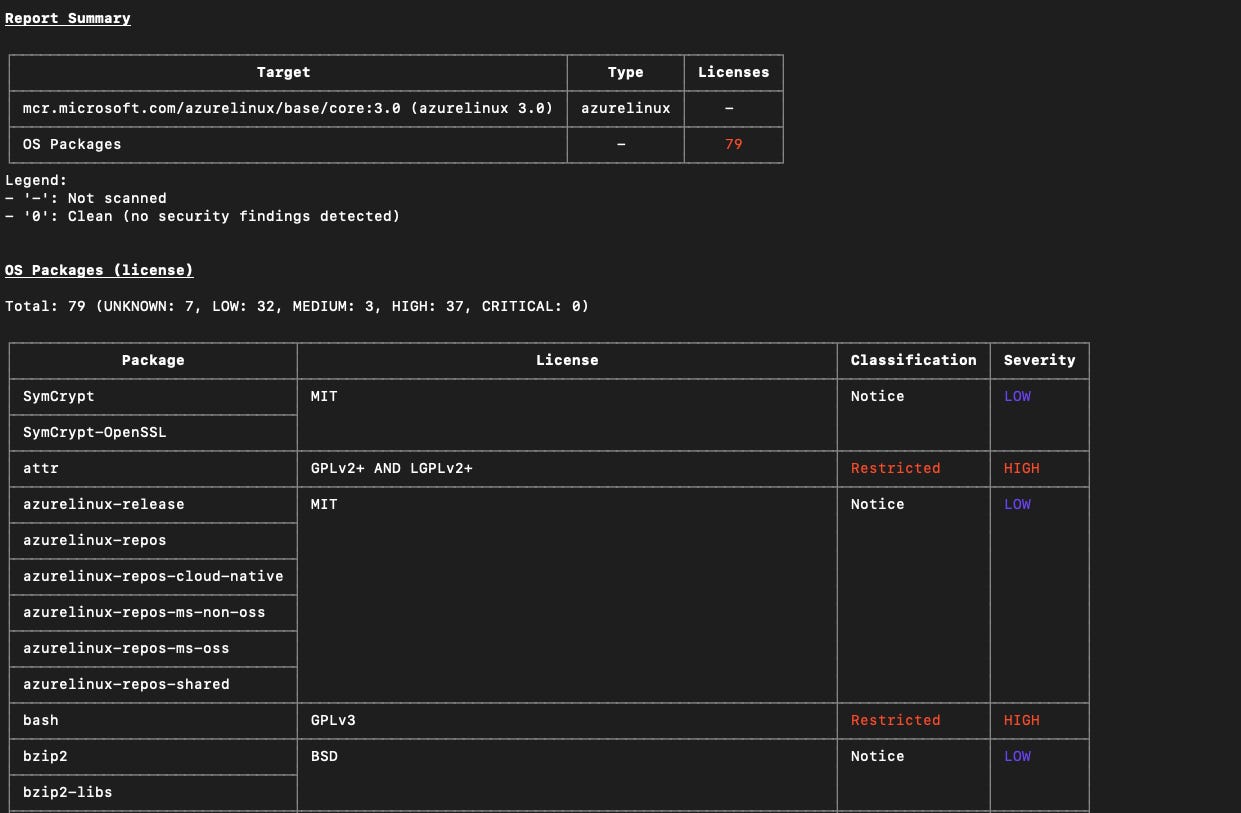This screenshot has width=1241, height=813.
Task: Click the MIT license in azurelinux-release row
Action: [x=324, y=504]
